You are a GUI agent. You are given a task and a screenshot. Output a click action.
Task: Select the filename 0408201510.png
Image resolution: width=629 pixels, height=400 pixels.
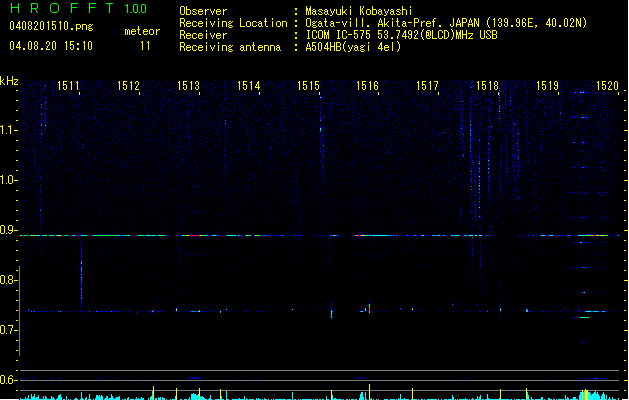(x=51, y=26)
